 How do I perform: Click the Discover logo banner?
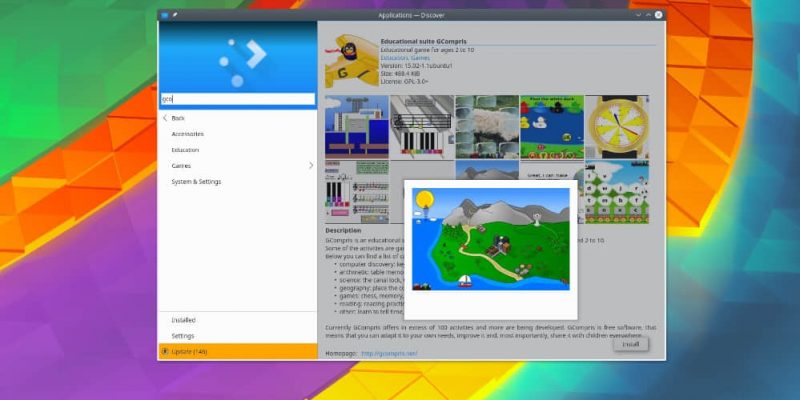click(x=238, y=56)
